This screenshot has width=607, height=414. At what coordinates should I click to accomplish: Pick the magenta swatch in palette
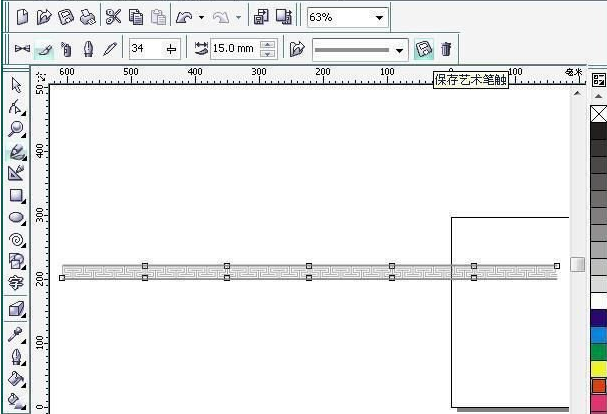click(599, 404)
